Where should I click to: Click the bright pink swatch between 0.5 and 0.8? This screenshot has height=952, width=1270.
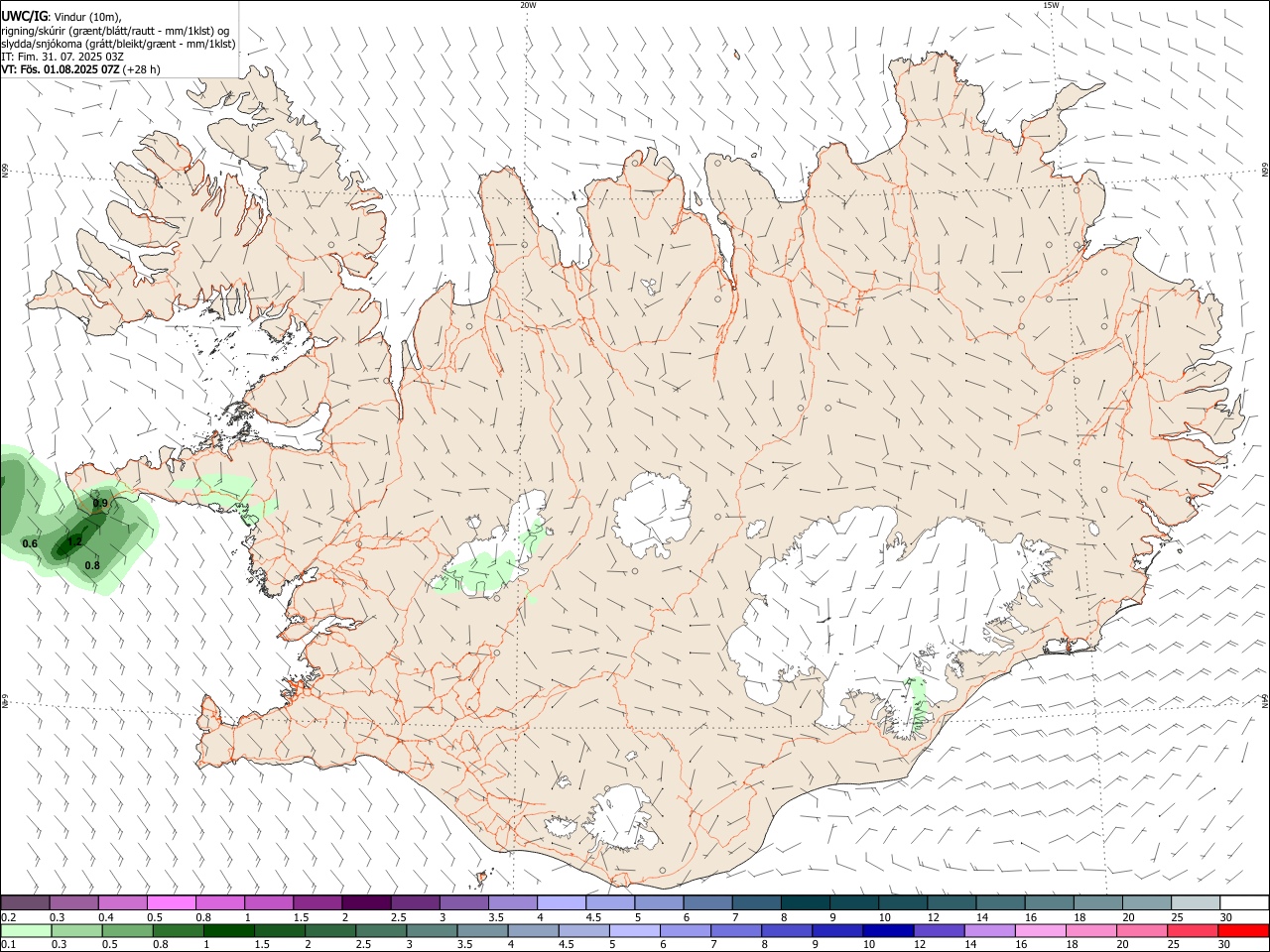(172, 902)
